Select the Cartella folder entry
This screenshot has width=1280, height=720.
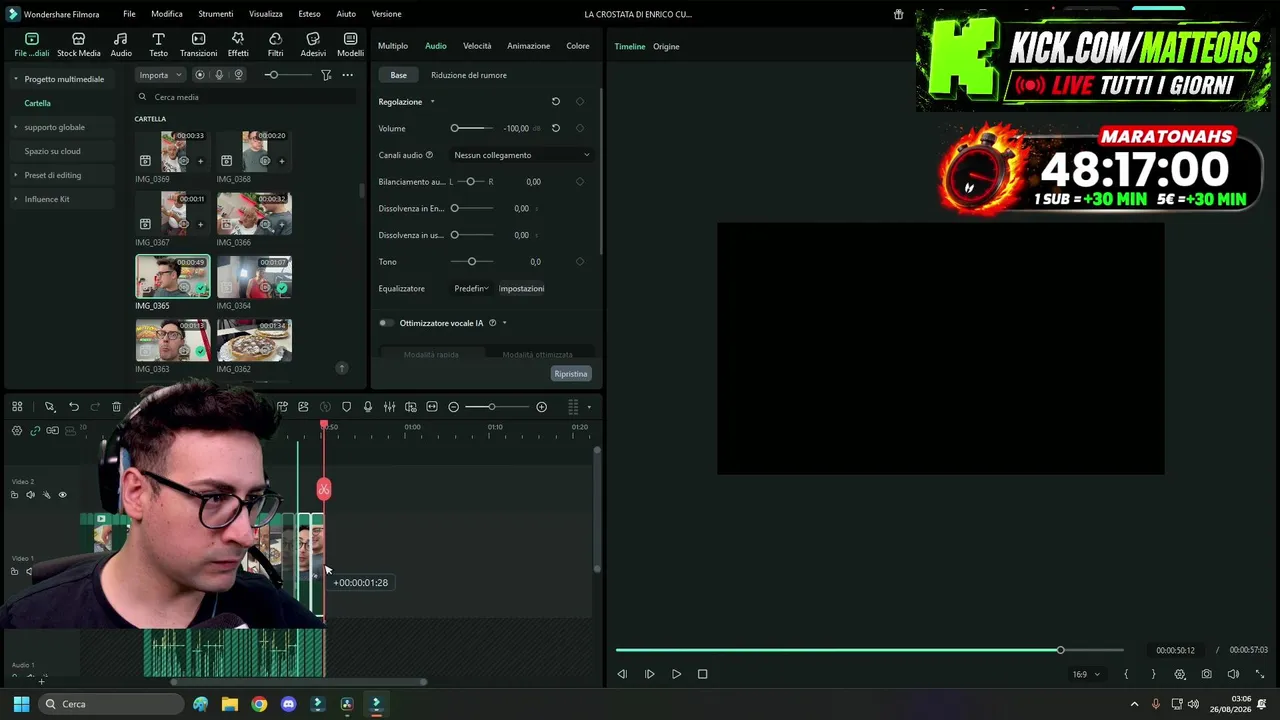pyautogui.click(x=38, y=103)
